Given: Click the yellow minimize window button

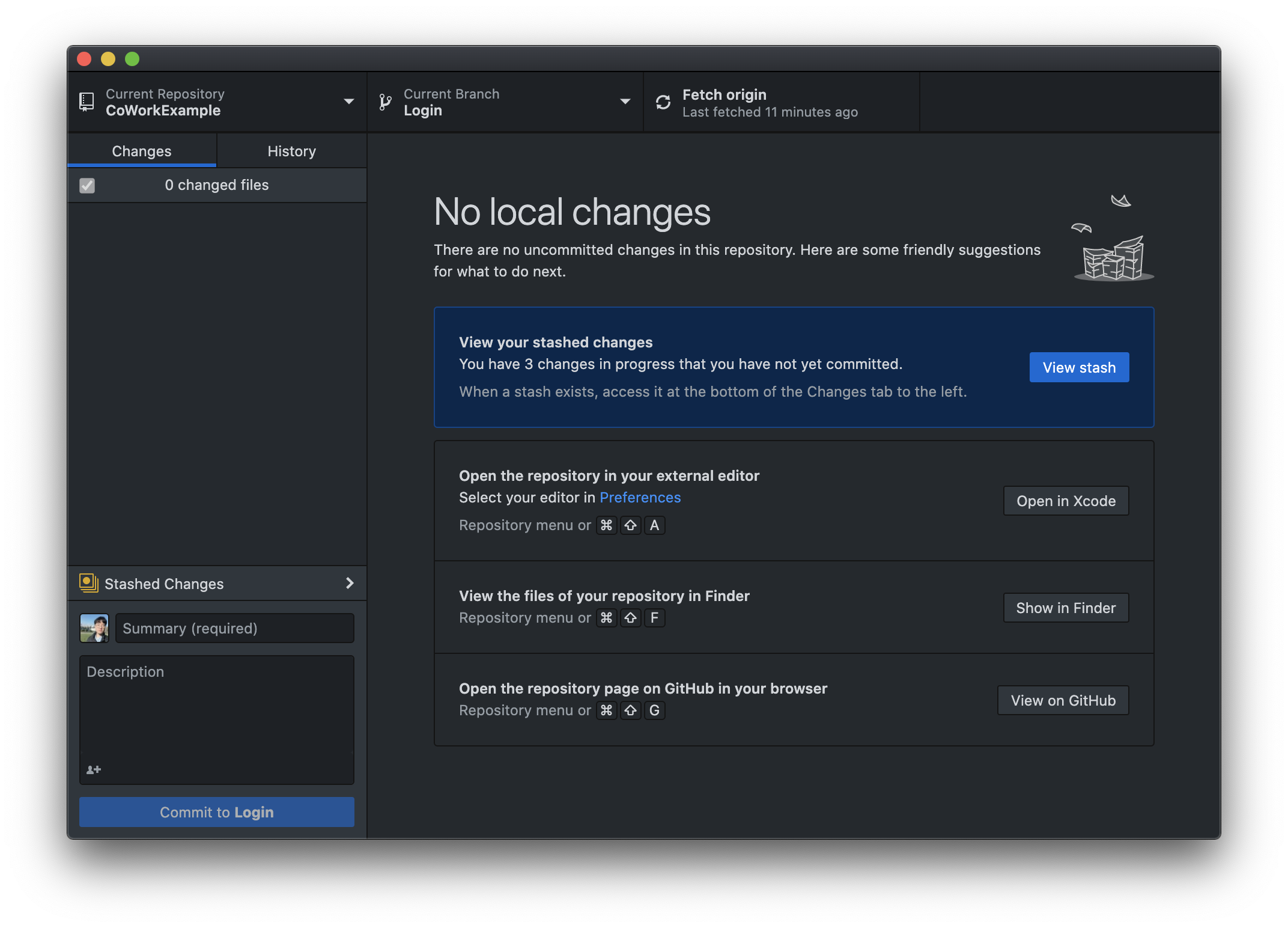Looking at the screenshot, I should tap(108, 59).
